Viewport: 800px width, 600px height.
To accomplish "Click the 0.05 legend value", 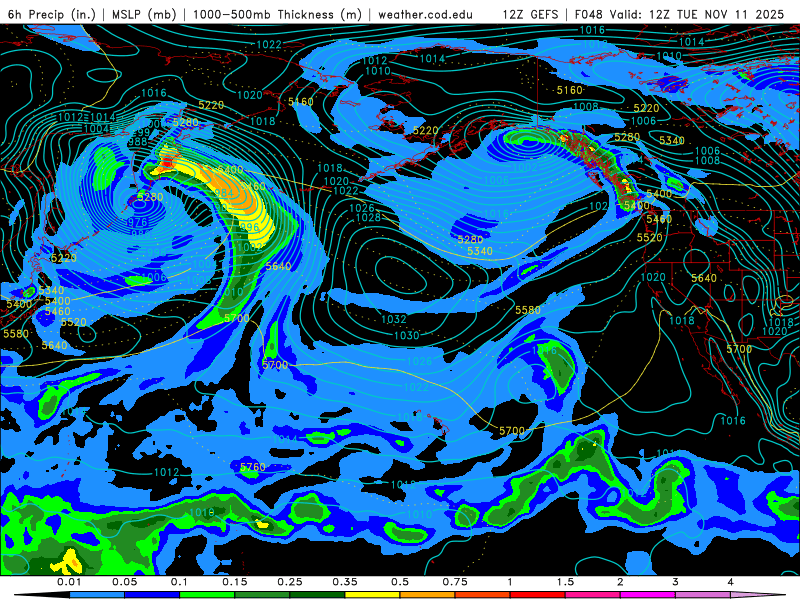I will click(124, 582).
